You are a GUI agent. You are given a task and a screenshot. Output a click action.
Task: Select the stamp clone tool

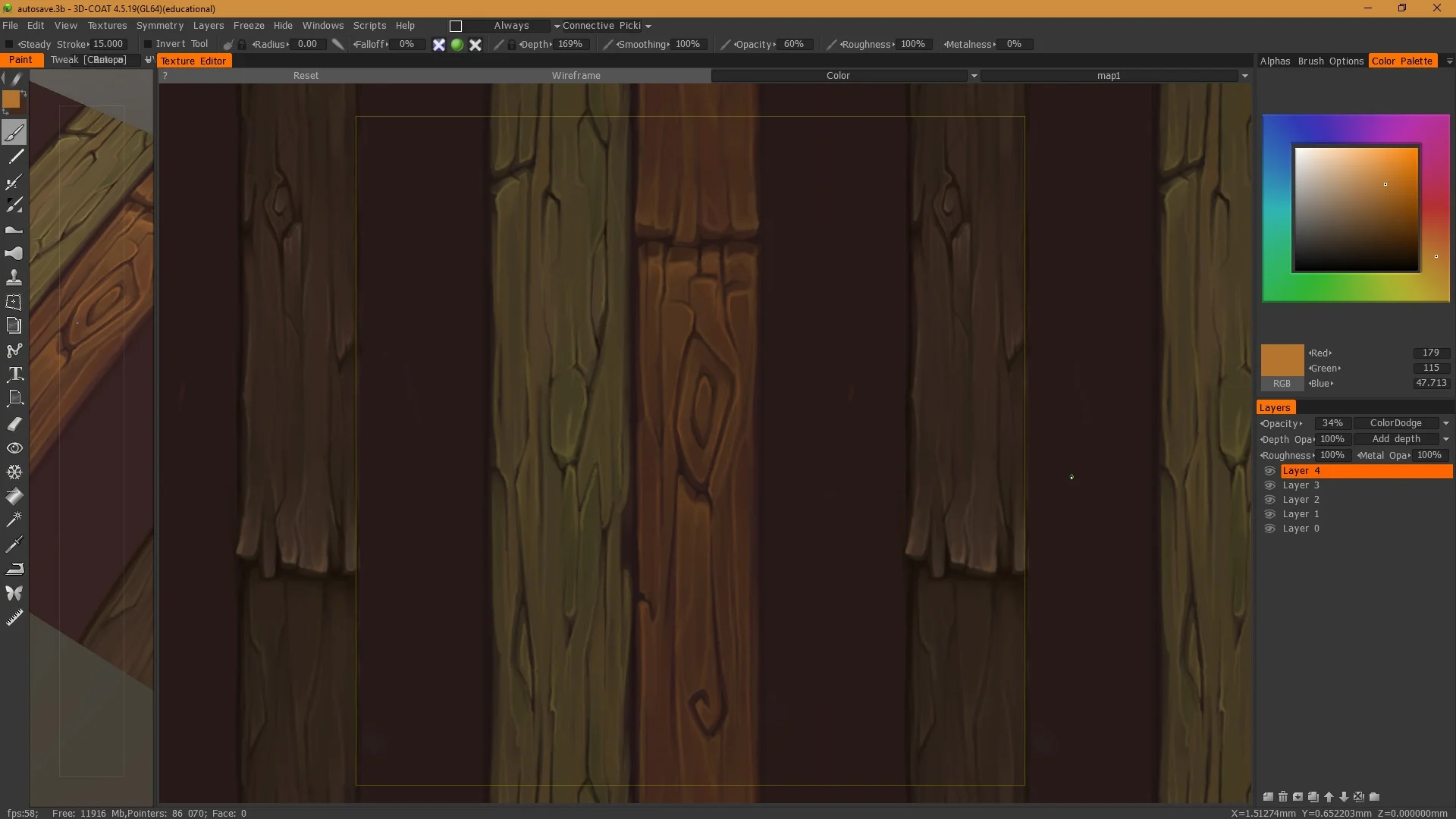(14, 278)
